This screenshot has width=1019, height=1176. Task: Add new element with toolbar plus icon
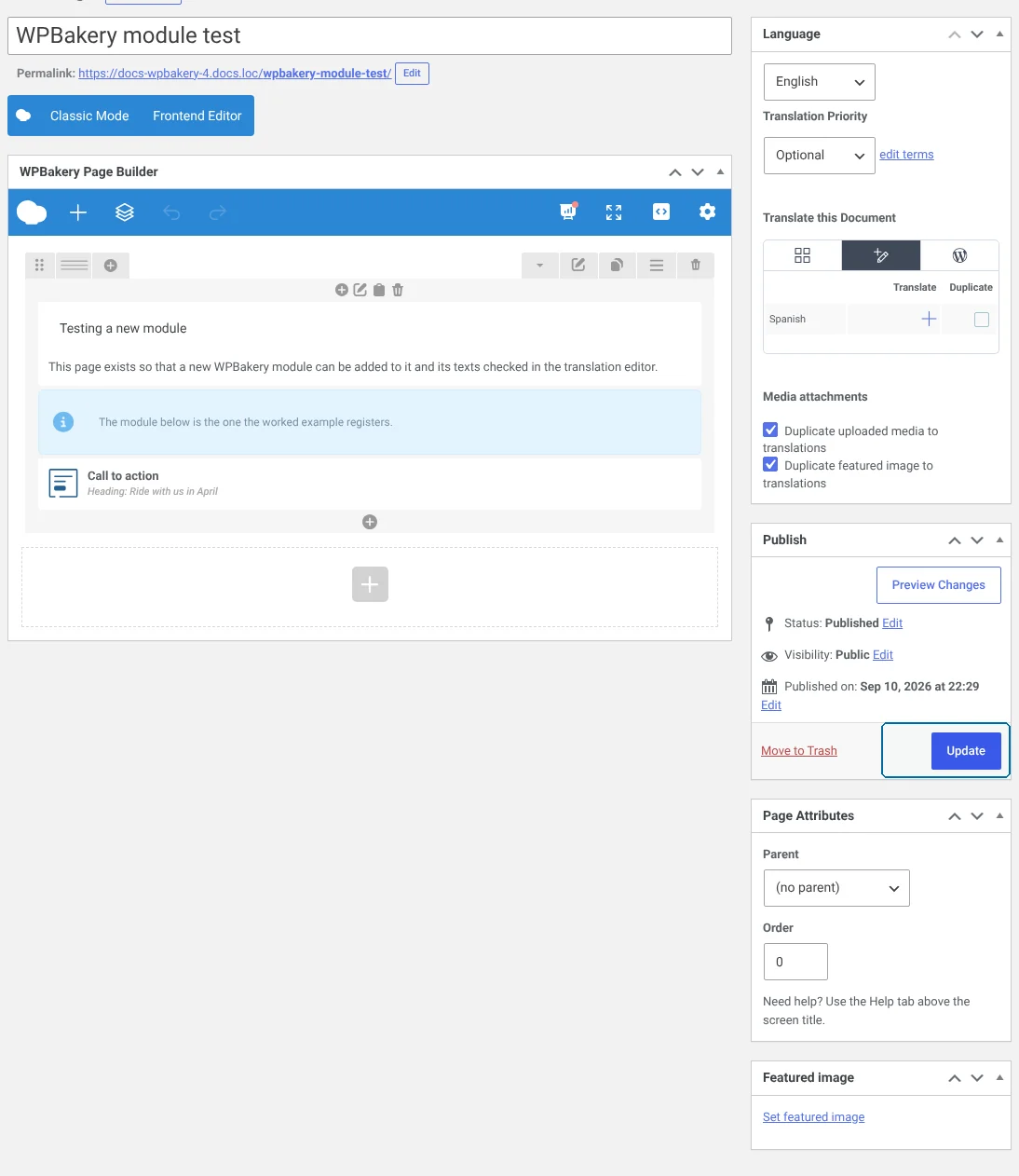tap(78, 212)
